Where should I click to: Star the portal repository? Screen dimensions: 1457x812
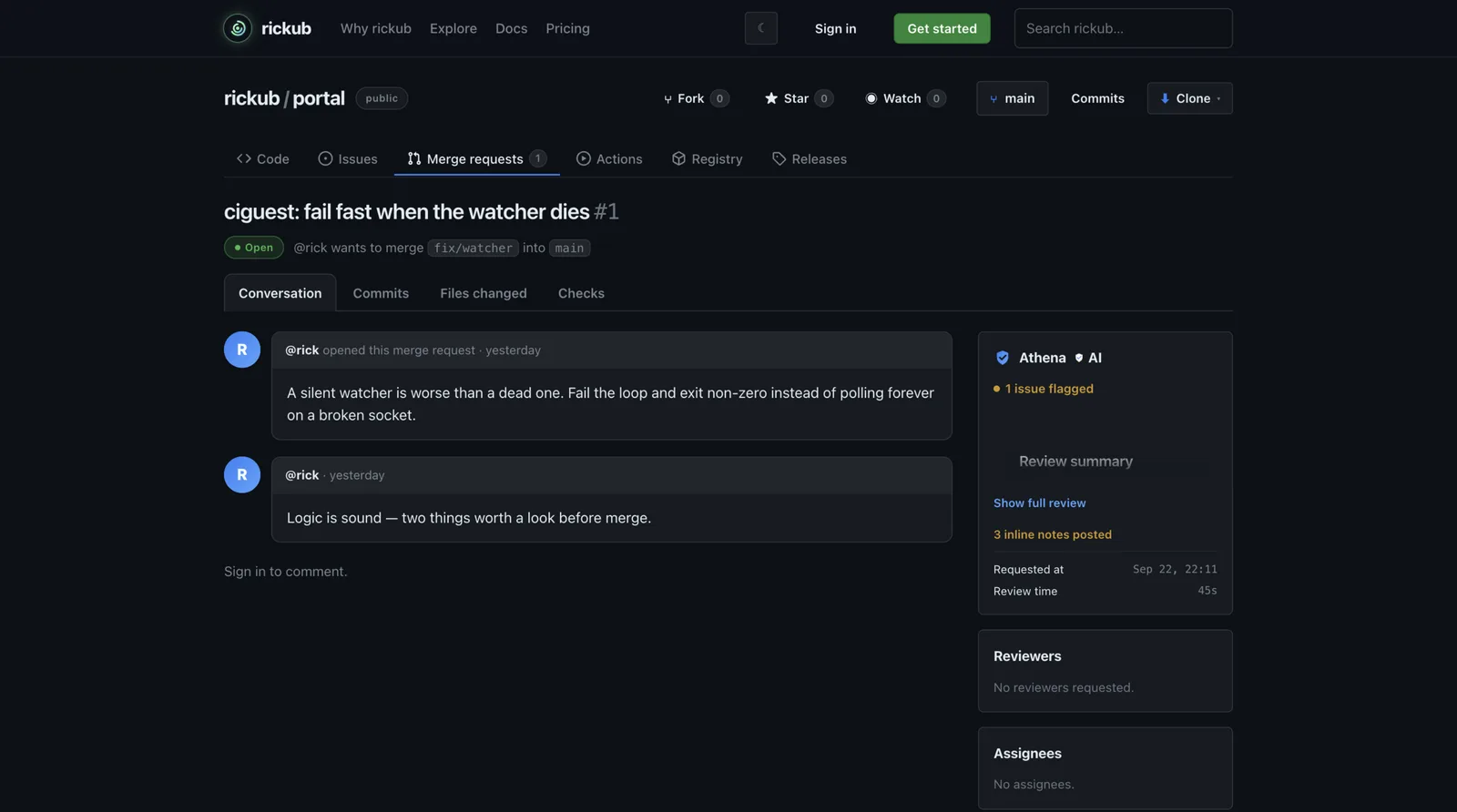[x=799, y=98]
